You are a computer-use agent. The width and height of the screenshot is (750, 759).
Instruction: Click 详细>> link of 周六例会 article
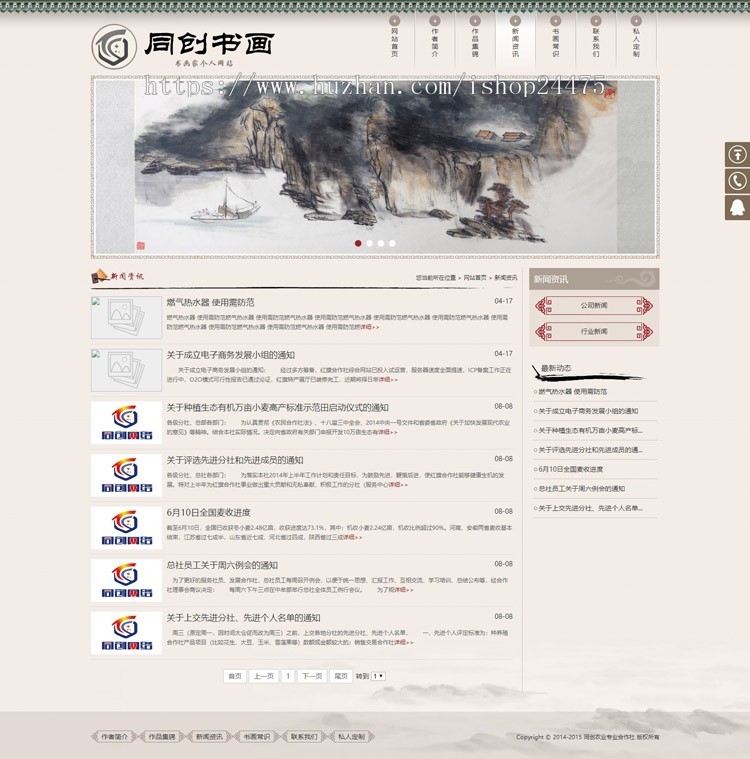404,590
